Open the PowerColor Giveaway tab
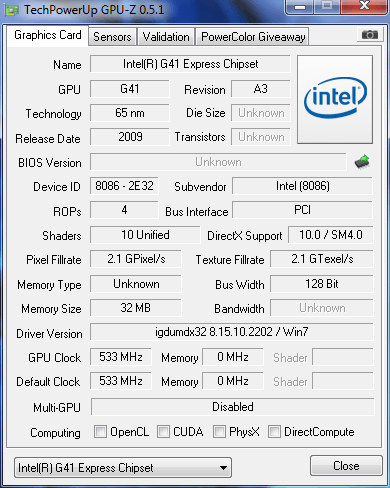The height and width of the screenshot is (488, 390). pos(253,37)
